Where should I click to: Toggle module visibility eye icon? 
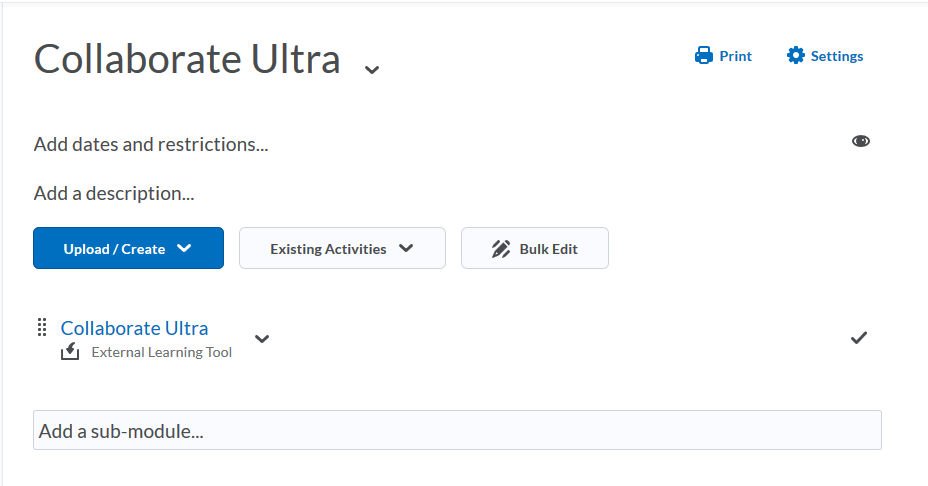(x=861, y=141)
